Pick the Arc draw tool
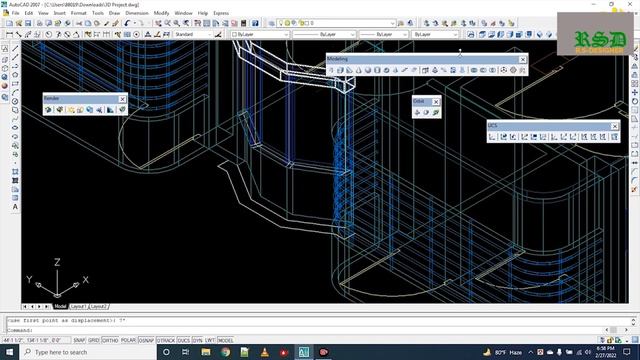The width and height of the screenshot is (640, 360). point(15,93)
